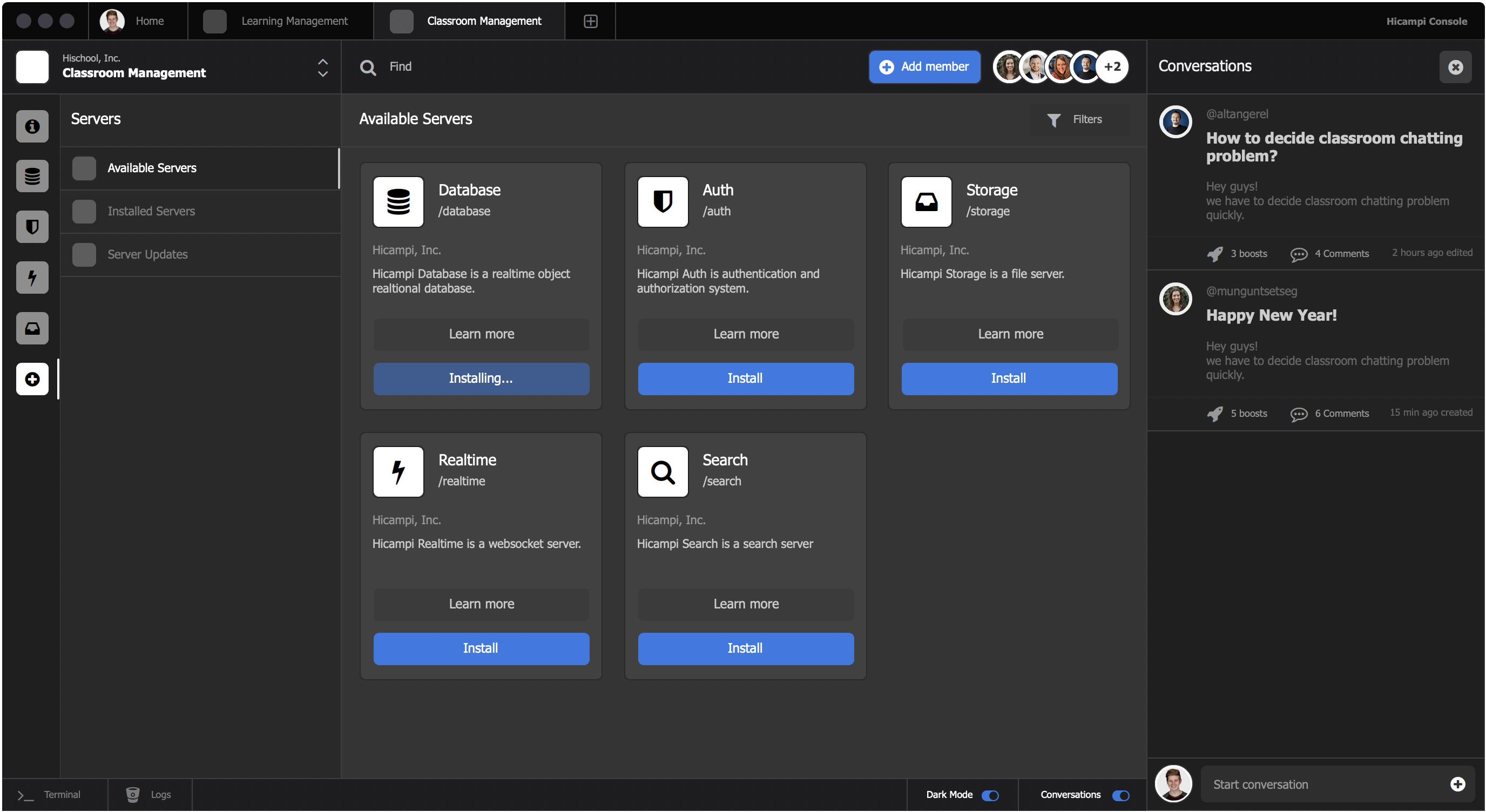Expand the +2 members avatar group

(x=1112, y=67)
